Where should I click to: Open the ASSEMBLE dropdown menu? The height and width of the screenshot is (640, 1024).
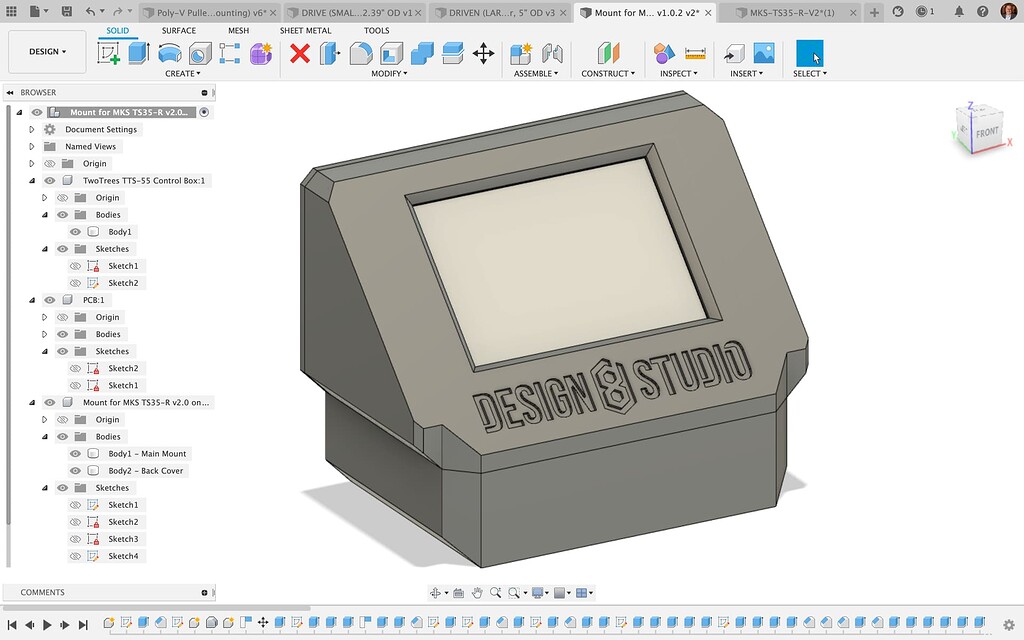(536, 74)
